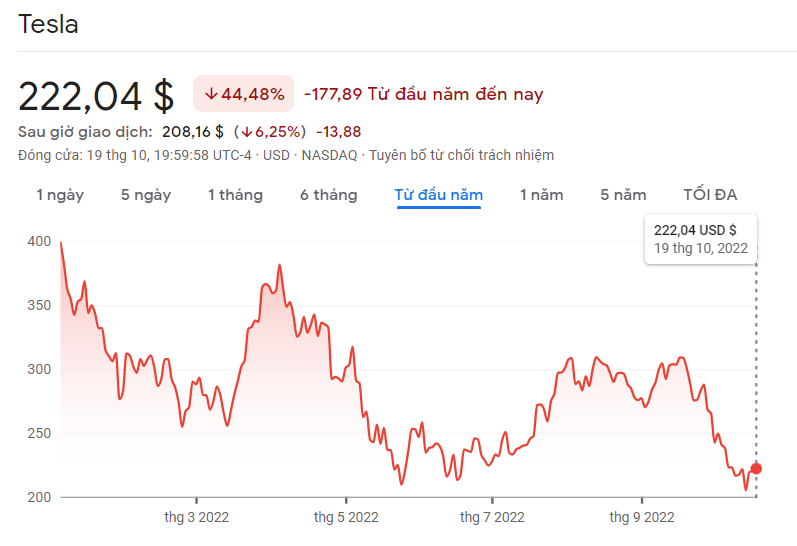Click the red data point on the chart
The width and height of the screenshot is (797, 546).
[756, 469]
